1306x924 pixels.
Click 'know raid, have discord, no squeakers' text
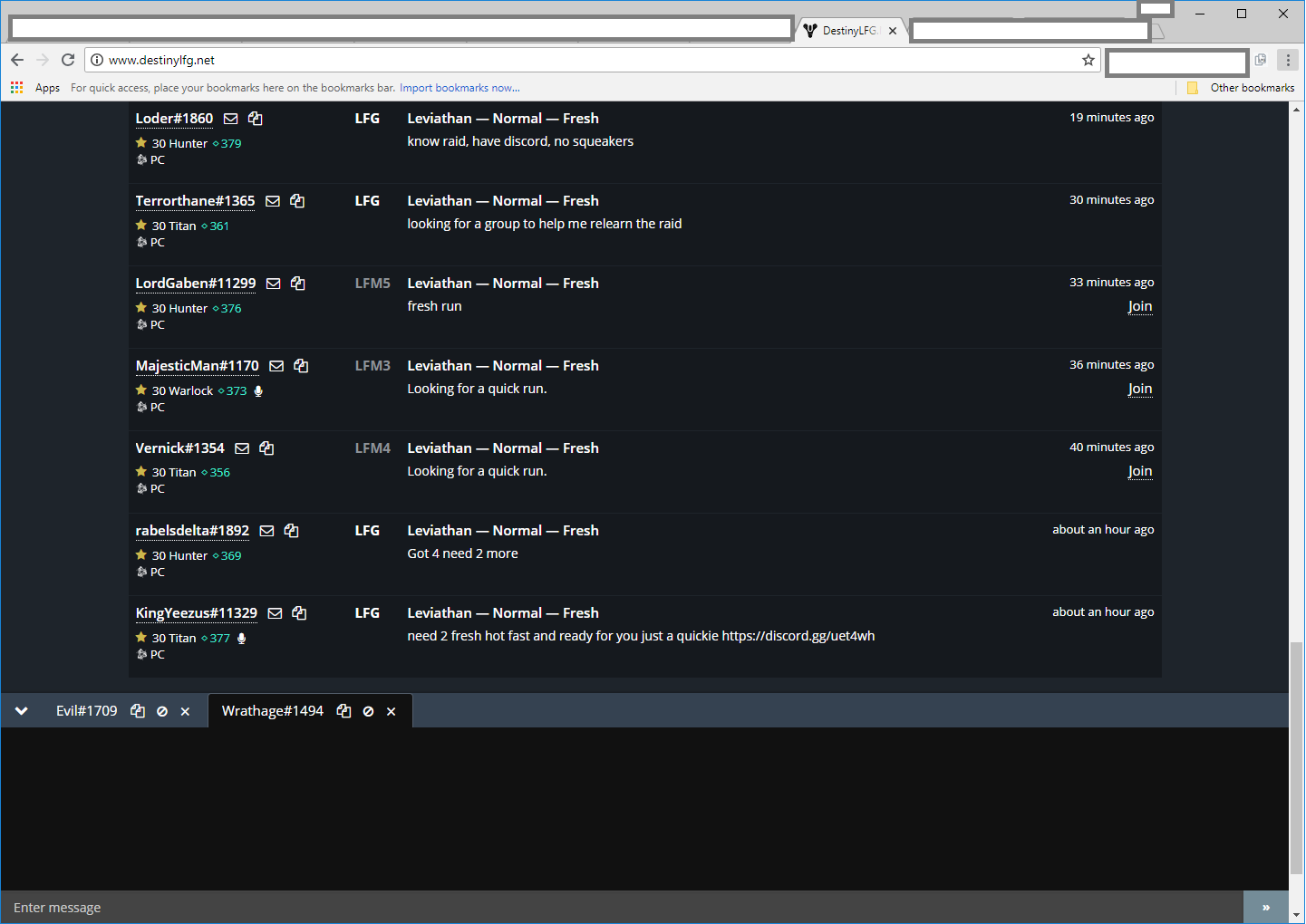tap(520, 141)
